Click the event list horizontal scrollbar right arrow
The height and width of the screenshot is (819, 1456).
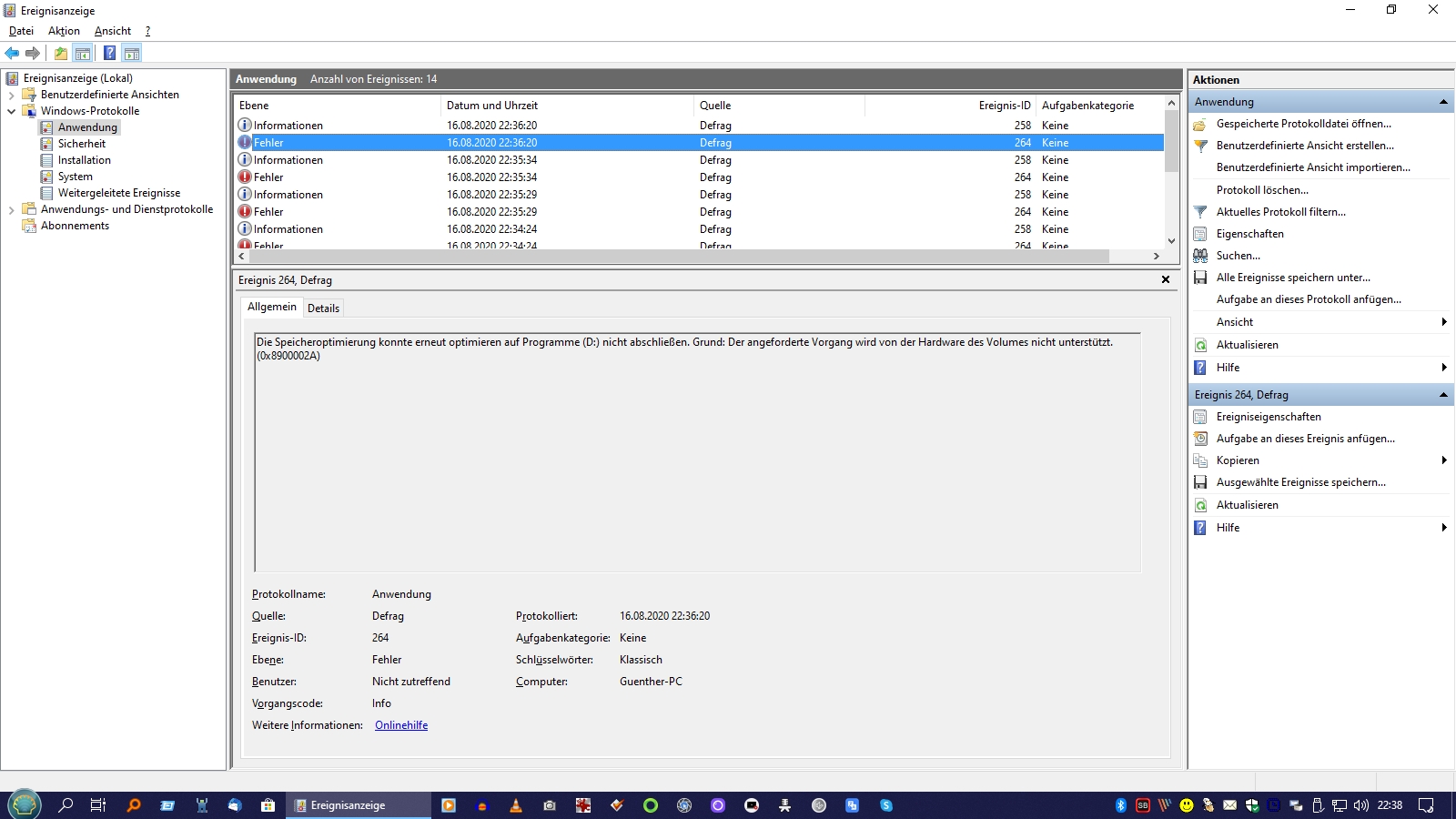[x=1157, y=257]
